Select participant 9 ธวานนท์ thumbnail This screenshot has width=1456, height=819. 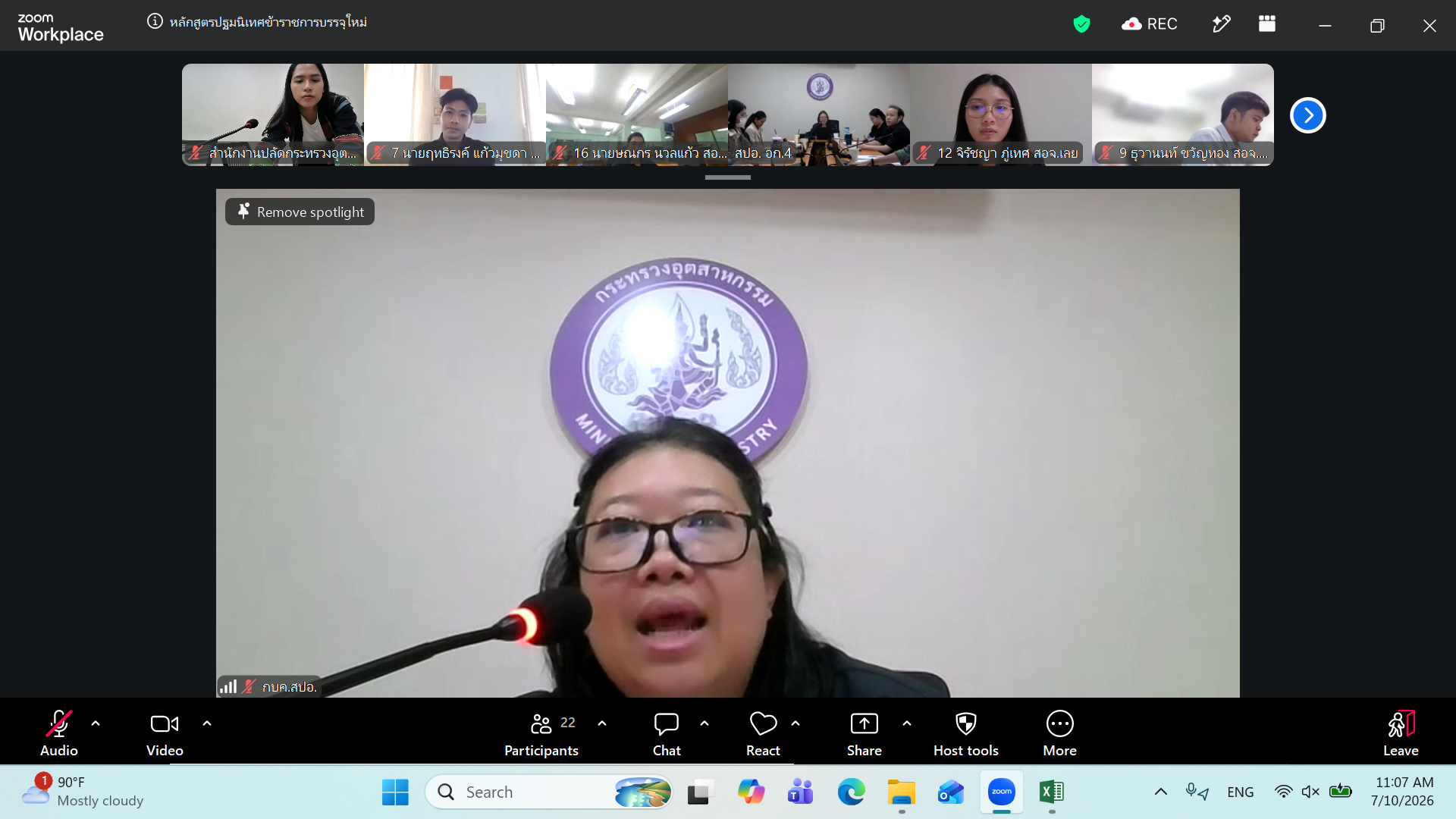(x=1183, y=115)
